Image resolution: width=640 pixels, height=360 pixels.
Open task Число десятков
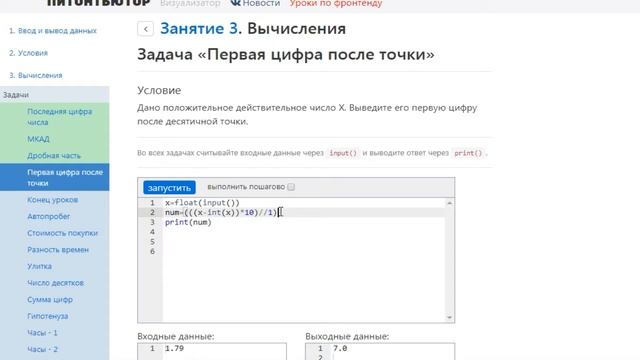point(56,283)
